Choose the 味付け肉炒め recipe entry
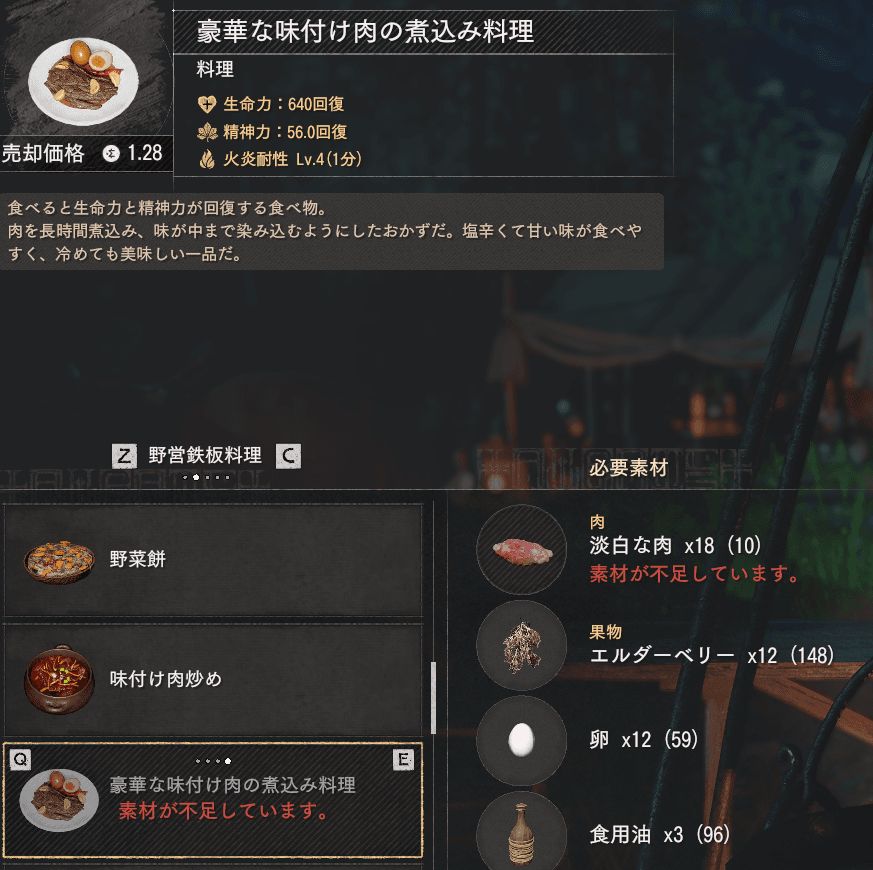Image resolution: width=873 pixels, height=870 pixels. pos(213,680)
